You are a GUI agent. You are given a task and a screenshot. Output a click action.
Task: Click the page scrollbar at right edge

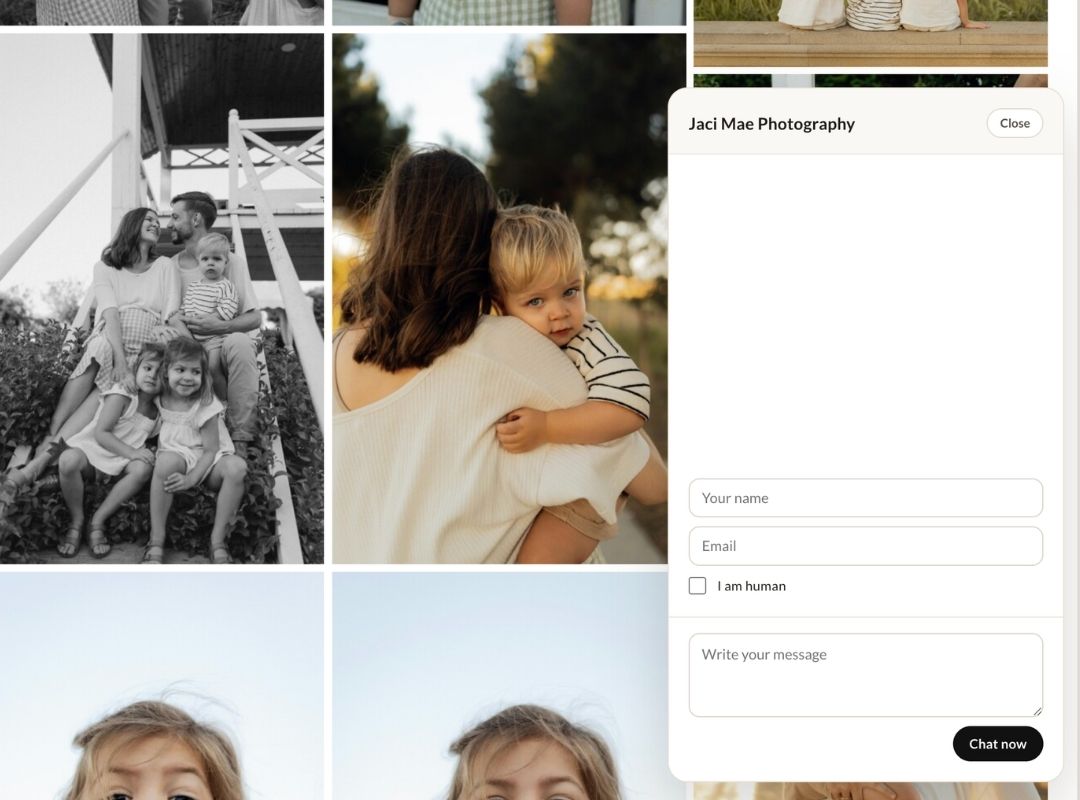point(1072,400)
